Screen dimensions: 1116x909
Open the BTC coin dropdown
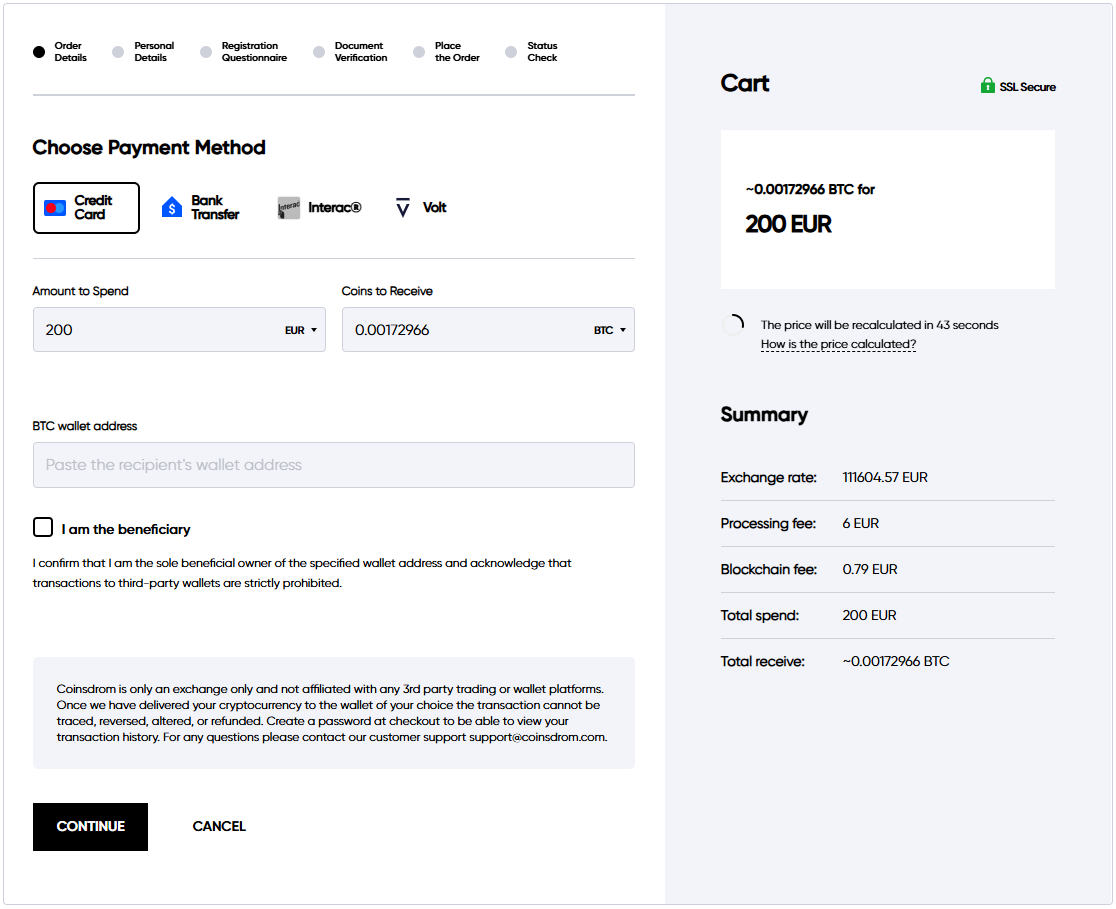[x=610, y=330]
